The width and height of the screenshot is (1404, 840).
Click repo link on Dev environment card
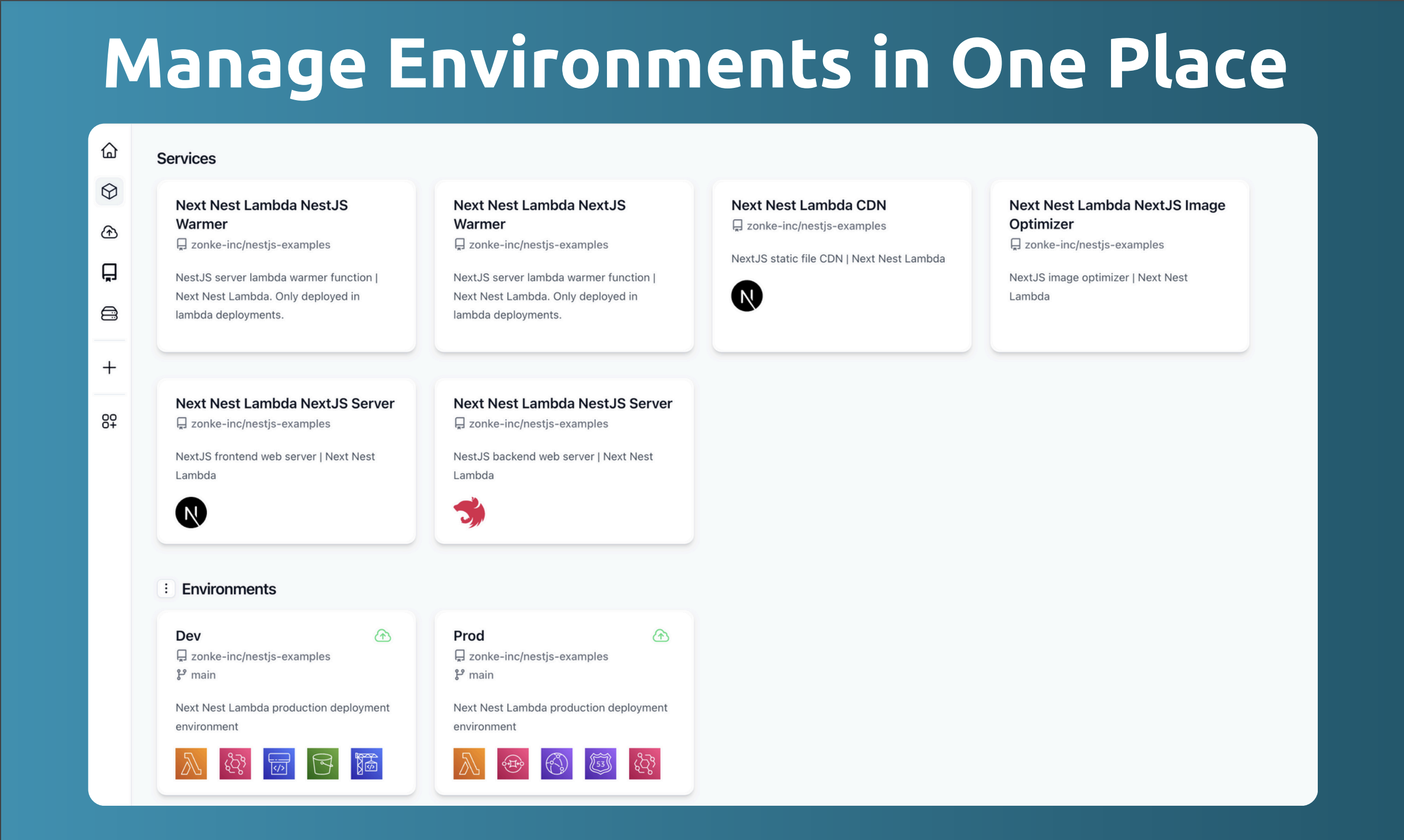pyautogui.click(x=260, y=656)
